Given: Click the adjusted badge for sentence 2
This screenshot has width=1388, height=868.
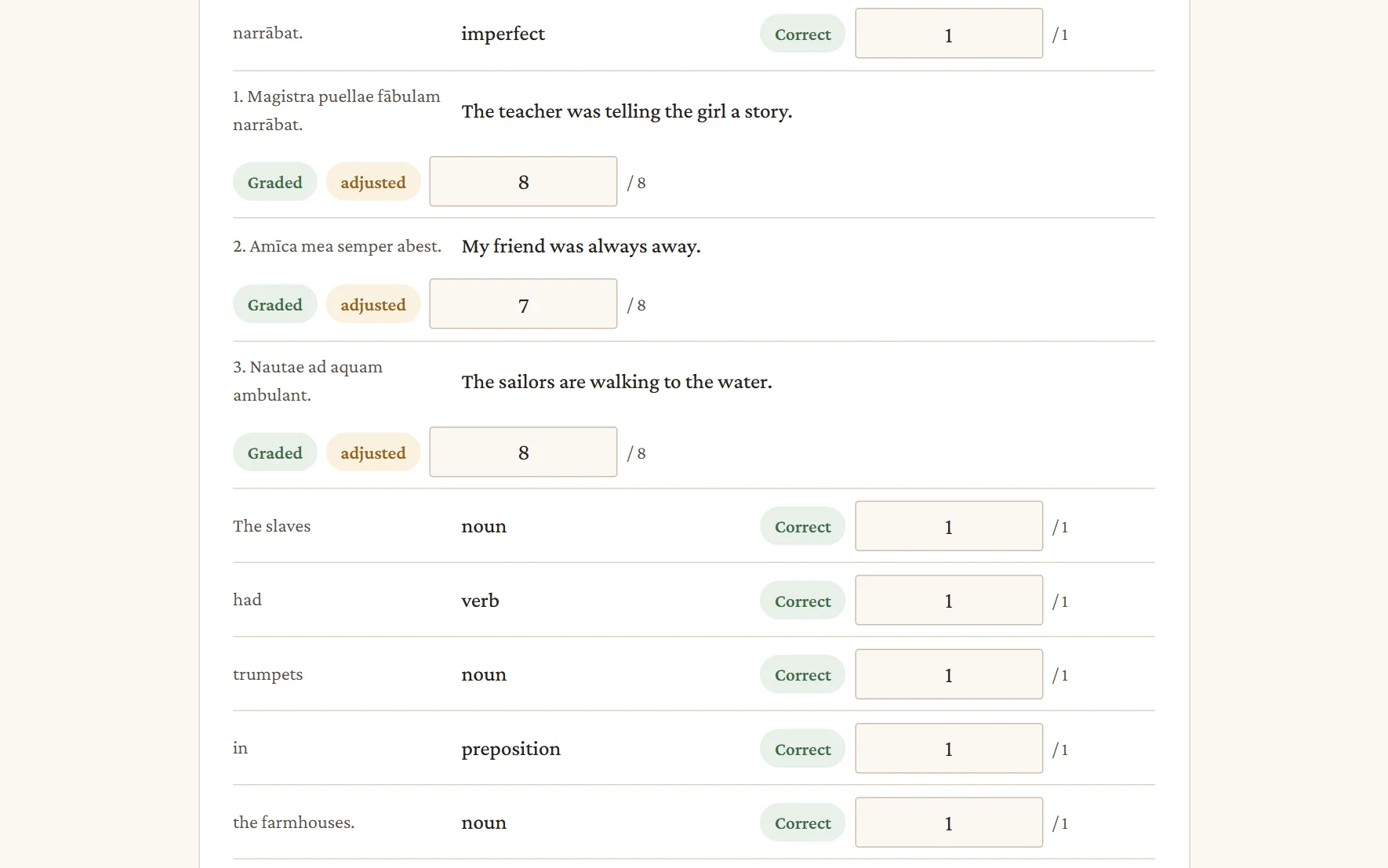Looking at the screenshot, I should click(x=373, y=304).
